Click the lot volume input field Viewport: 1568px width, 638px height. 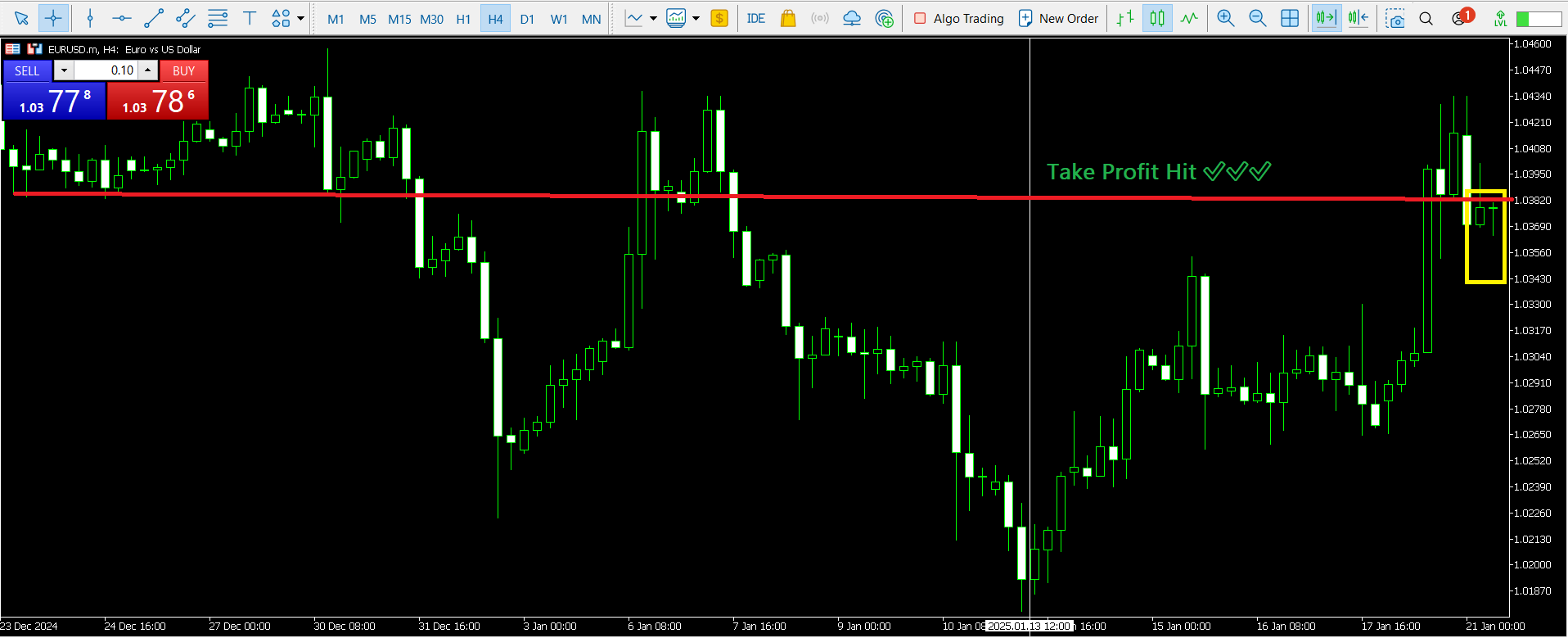pos(106,70)
